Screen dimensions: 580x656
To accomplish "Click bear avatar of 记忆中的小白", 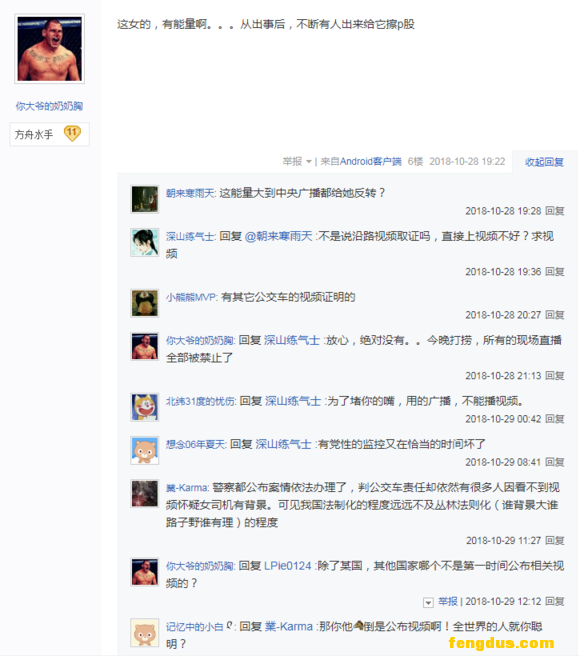I will coord(144,632).
